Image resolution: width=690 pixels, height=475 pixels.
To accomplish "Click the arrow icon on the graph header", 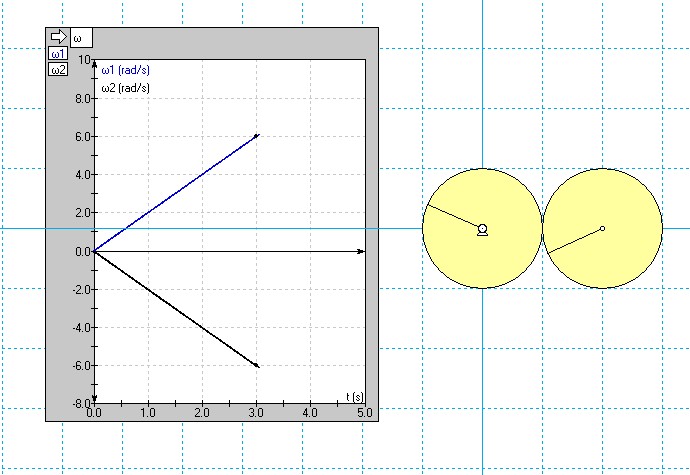I will click(x=57, y=37).
